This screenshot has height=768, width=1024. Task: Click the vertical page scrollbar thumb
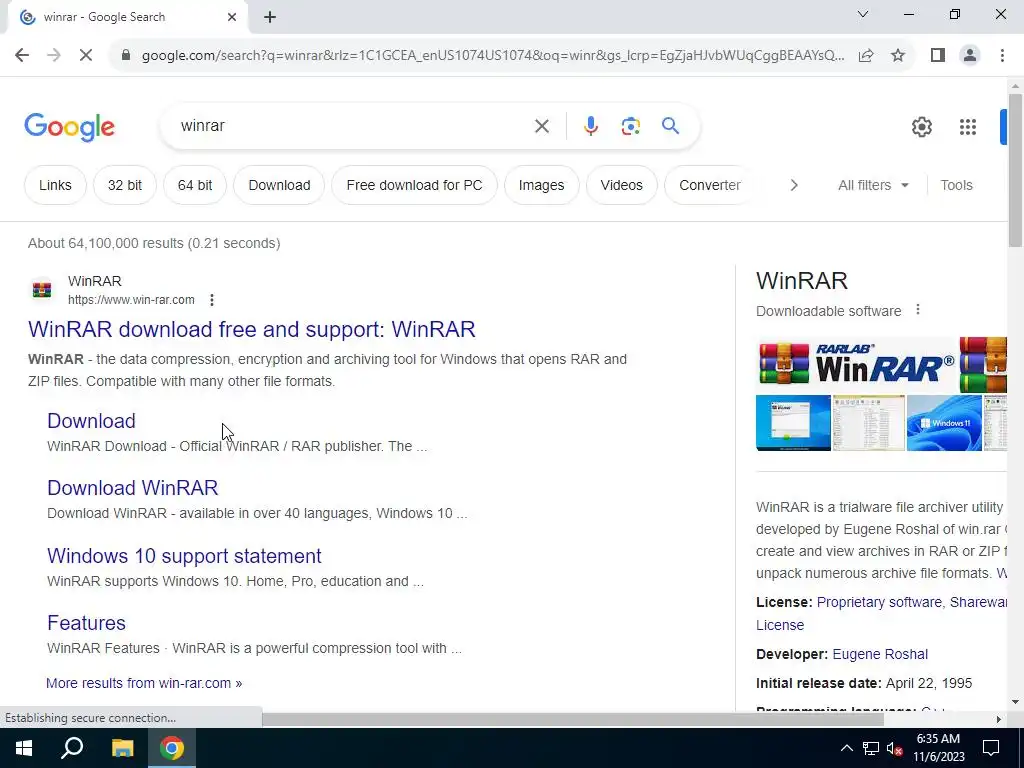click(x=1015, y=170)
